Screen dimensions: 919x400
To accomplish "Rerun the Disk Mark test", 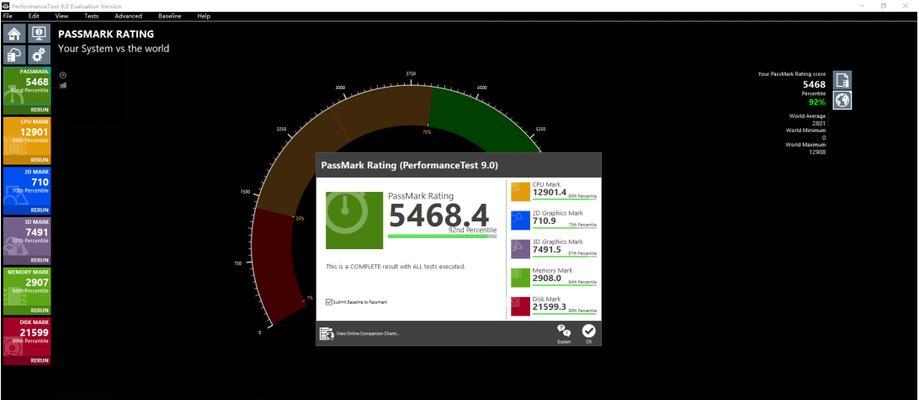I will click(39, 361).
